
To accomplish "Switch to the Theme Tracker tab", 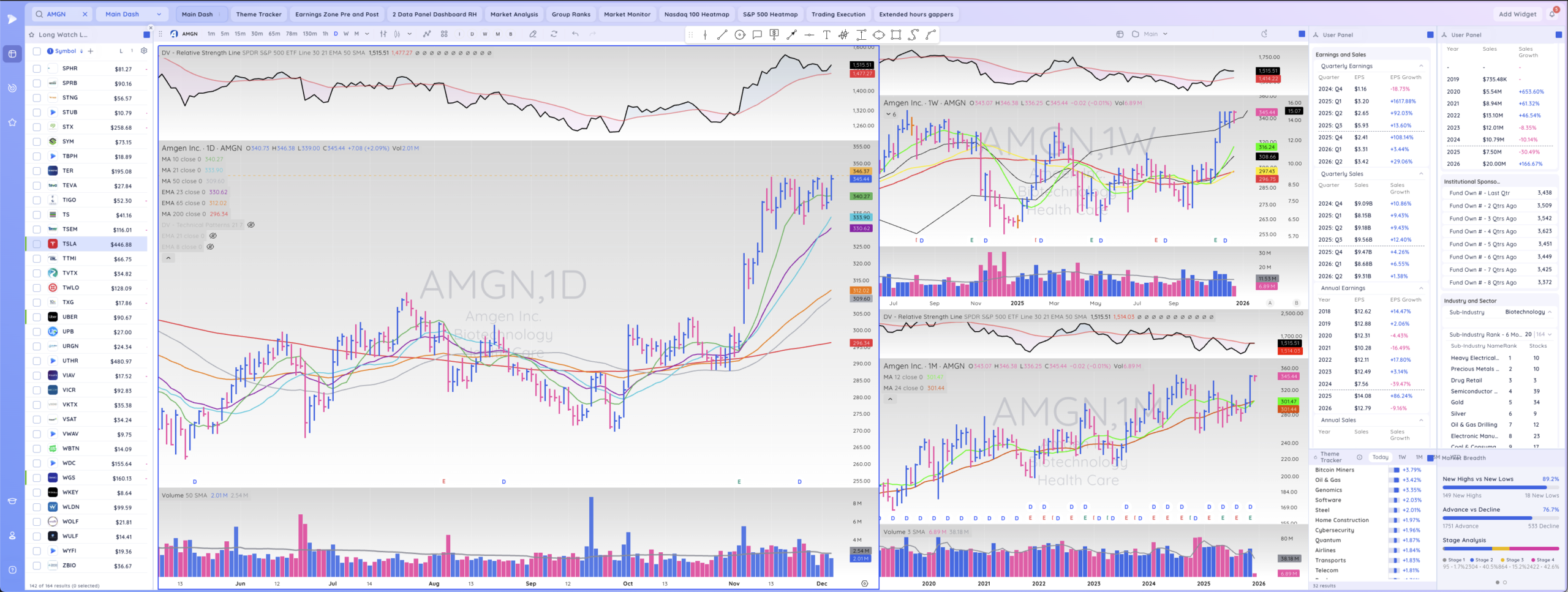I will click(x=258, y=14).
